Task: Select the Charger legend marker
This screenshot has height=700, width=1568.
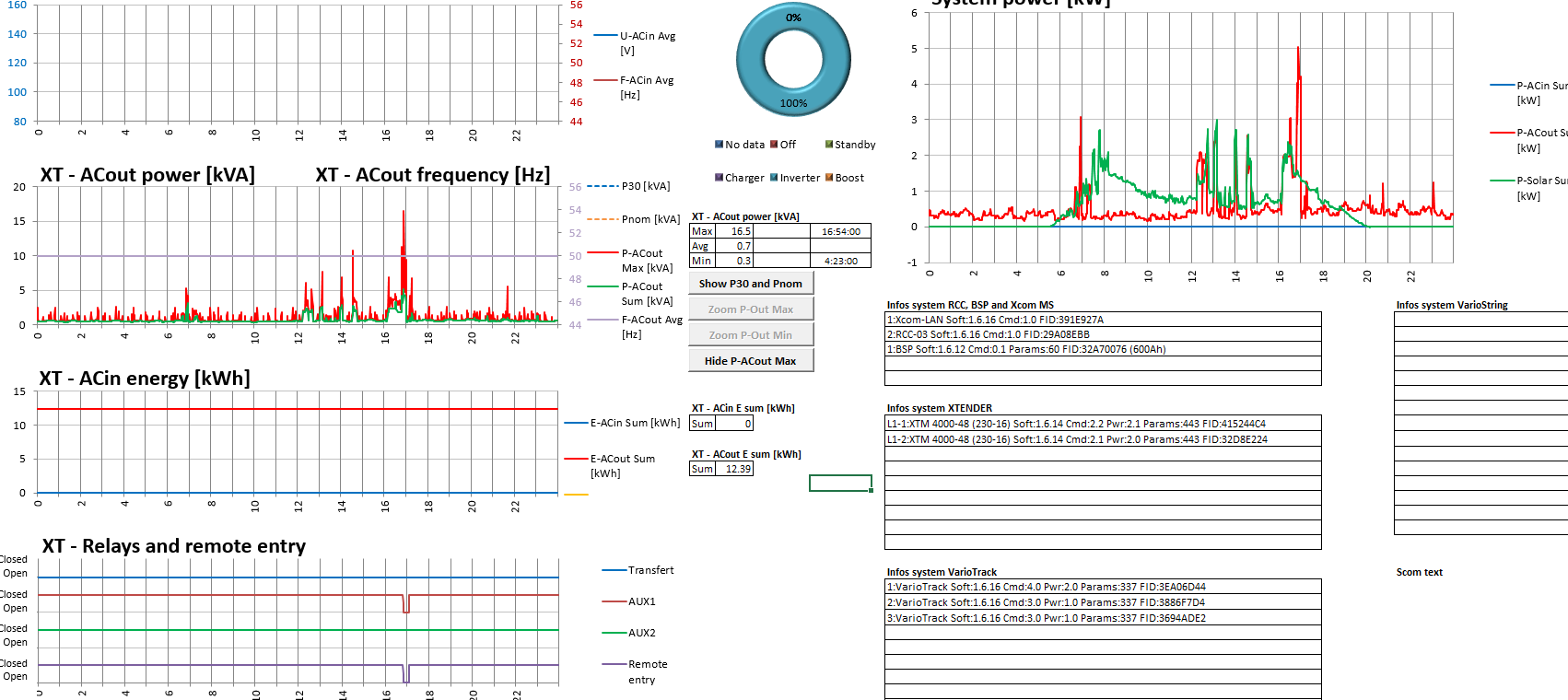Action: 719,178
